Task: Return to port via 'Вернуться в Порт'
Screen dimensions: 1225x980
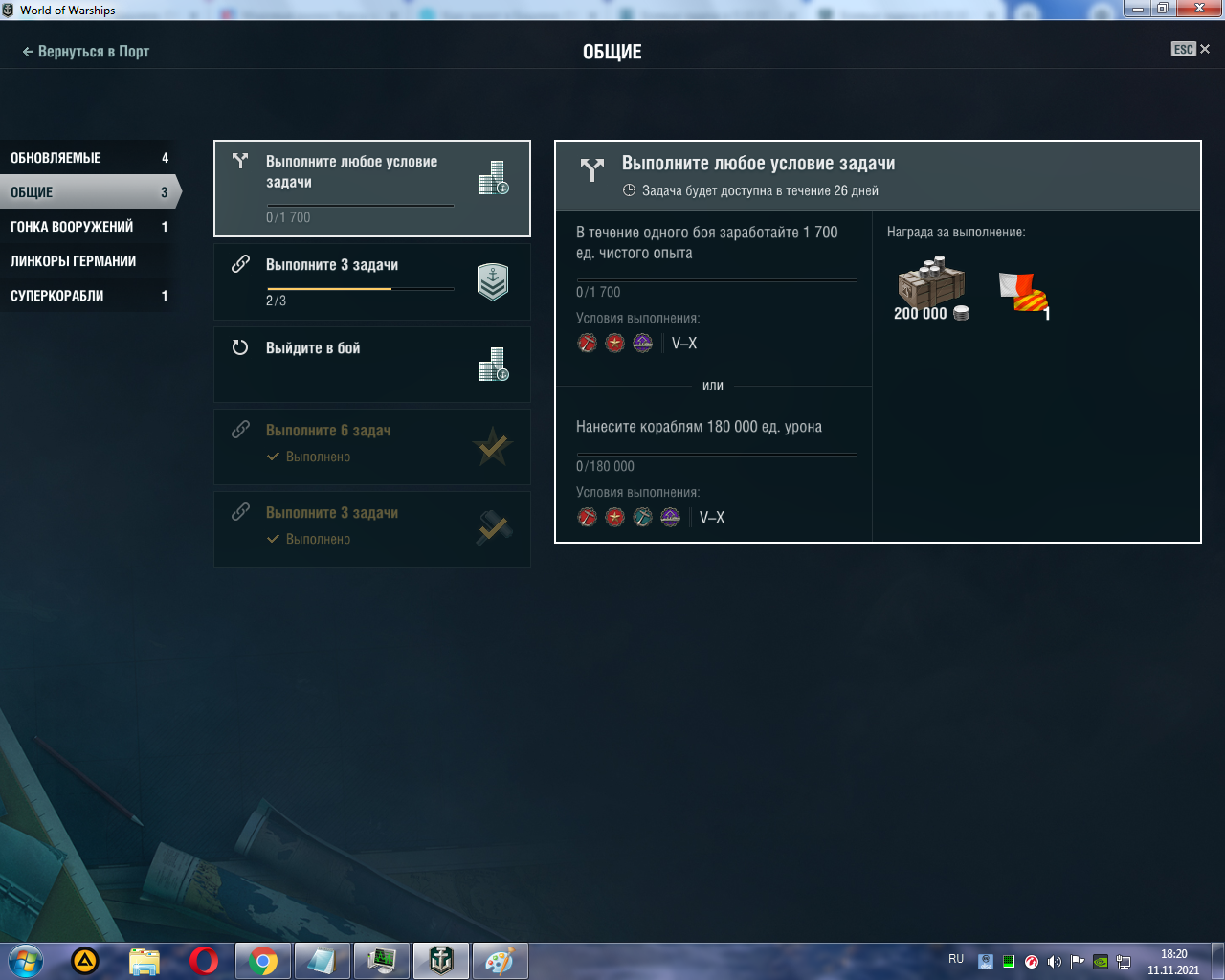Action: click(85, 52)
